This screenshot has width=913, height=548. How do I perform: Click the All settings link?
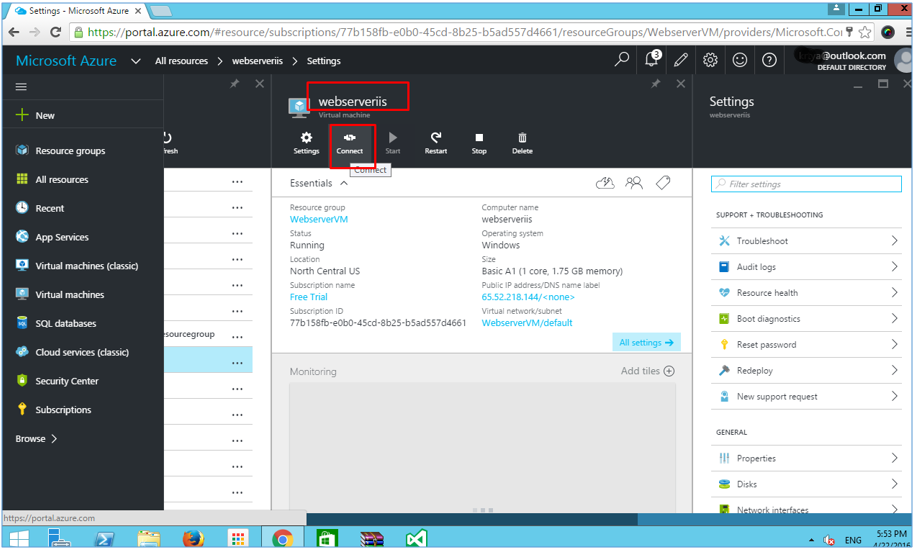tap(646, 342)
